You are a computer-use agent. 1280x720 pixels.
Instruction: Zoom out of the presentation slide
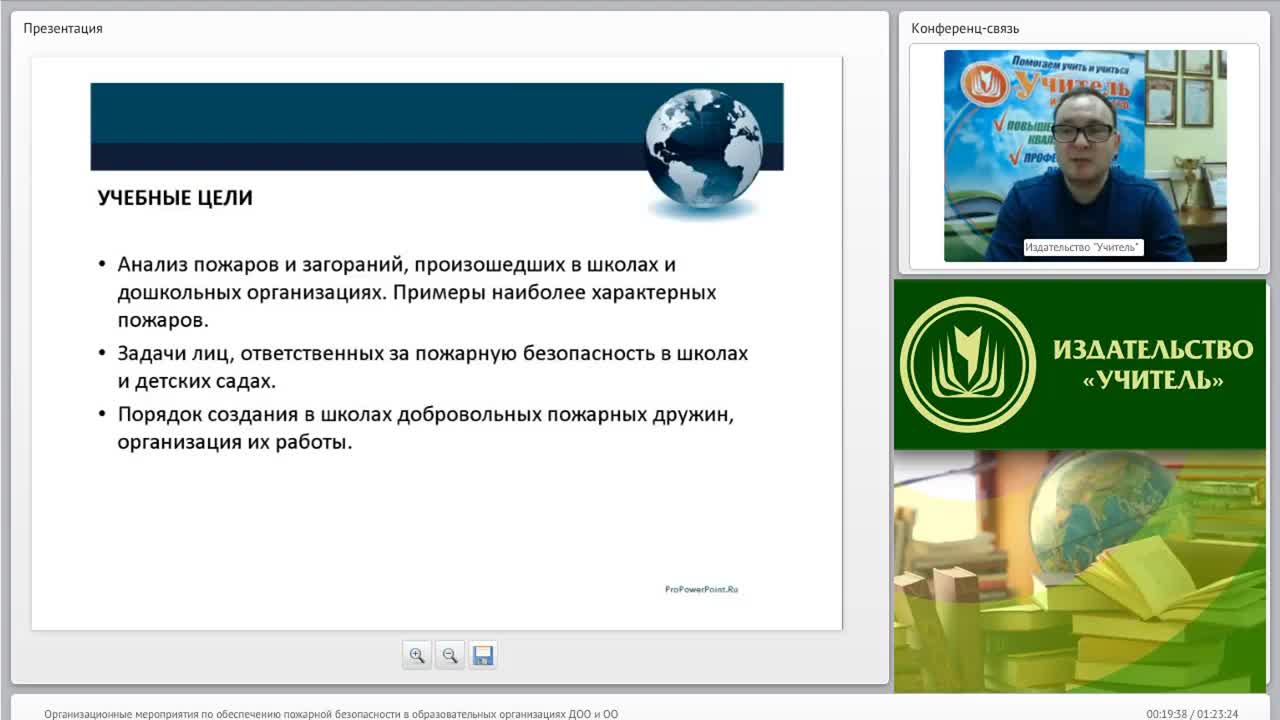pyautogui.click(x=450, y=656)
